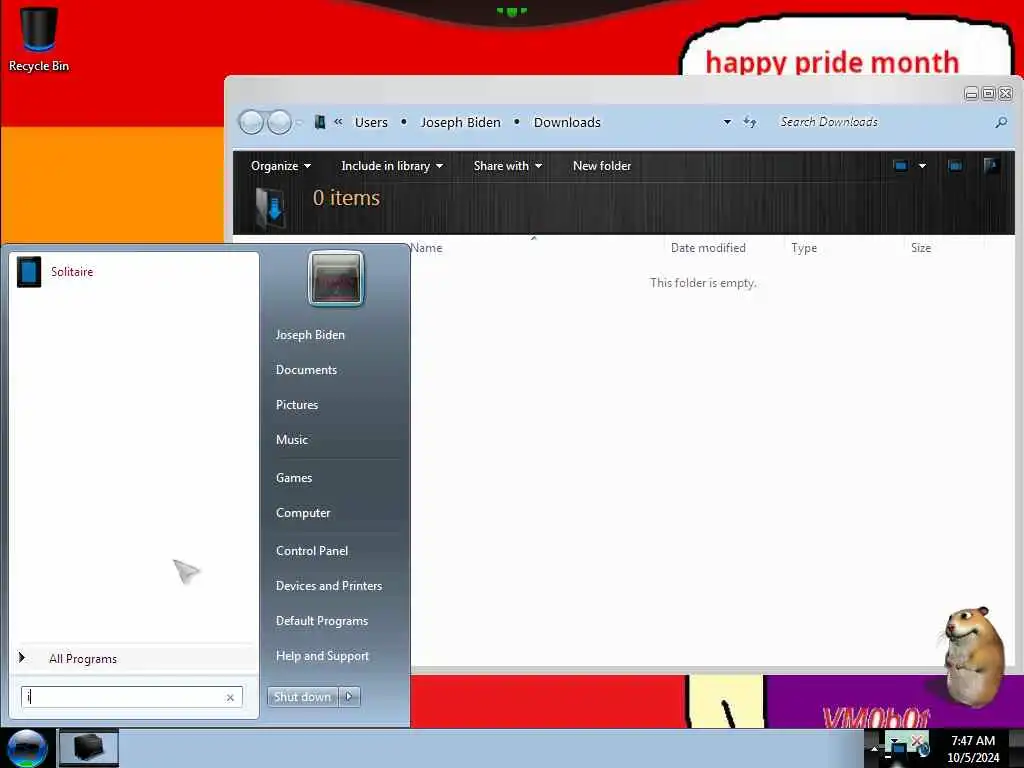1024x768 pixels.
Task: Open shut down options arrow
Action: [349, 697]
